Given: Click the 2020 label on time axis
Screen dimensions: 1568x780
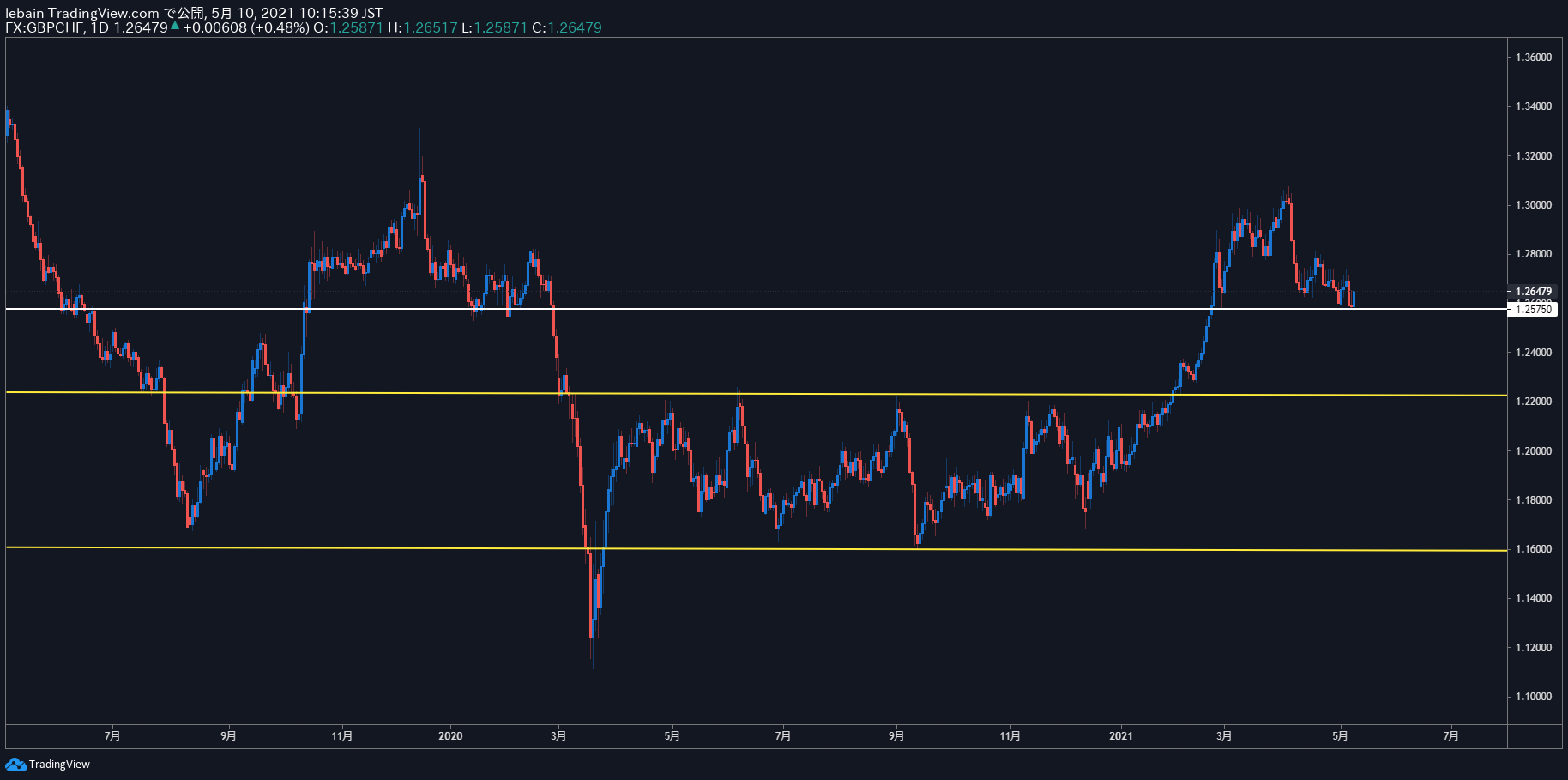Looking at the screenshot, I should [x=450, y=736].
